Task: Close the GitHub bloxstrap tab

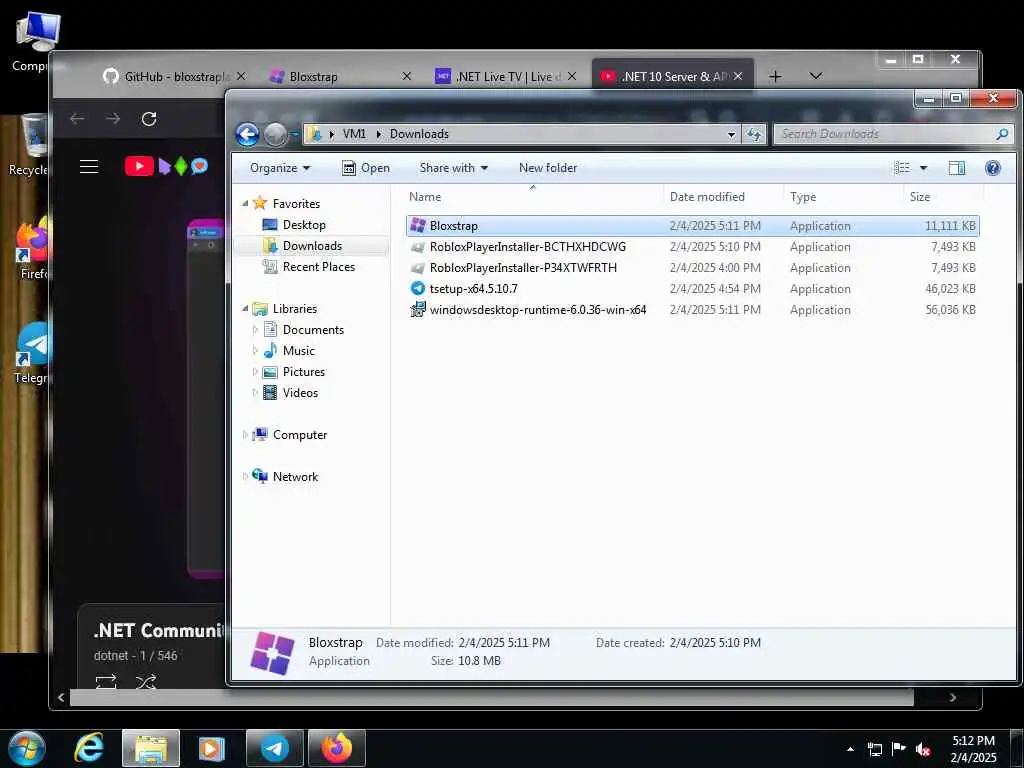Action: pyautogui.click(x=241, y=76)
